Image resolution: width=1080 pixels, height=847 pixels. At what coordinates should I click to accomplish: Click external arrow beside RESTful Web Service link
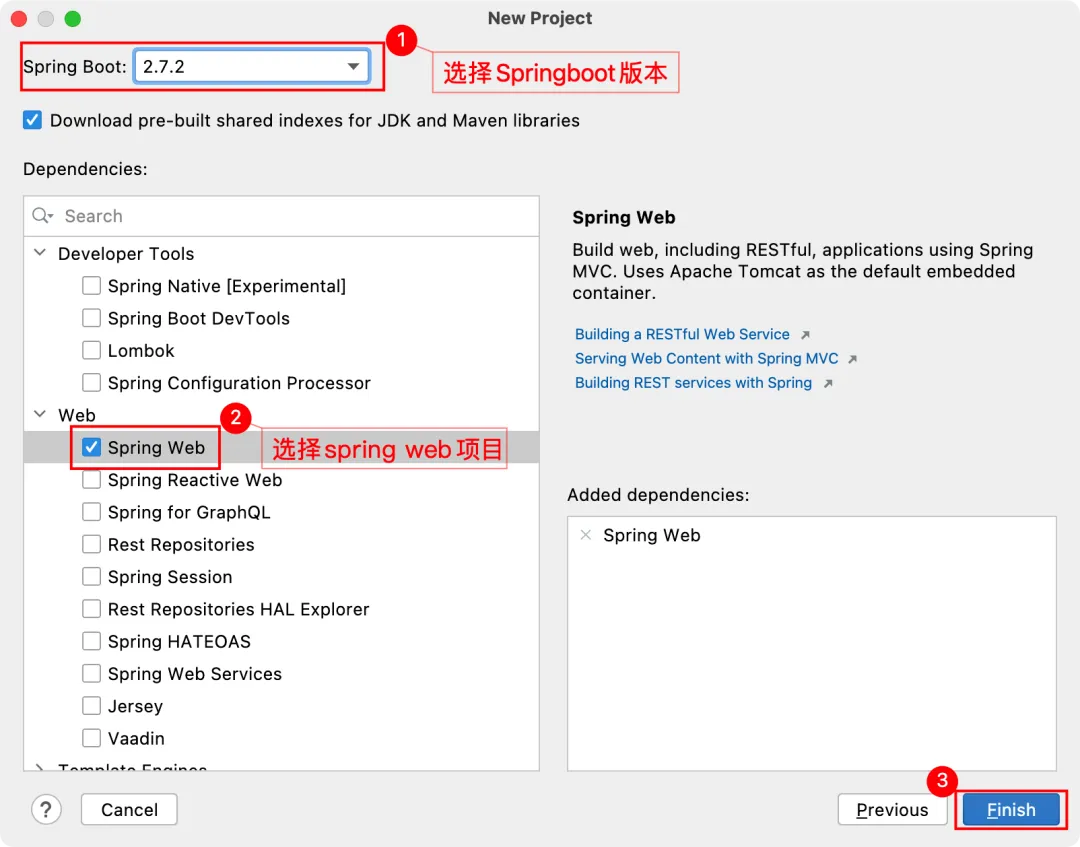(805, 335)
